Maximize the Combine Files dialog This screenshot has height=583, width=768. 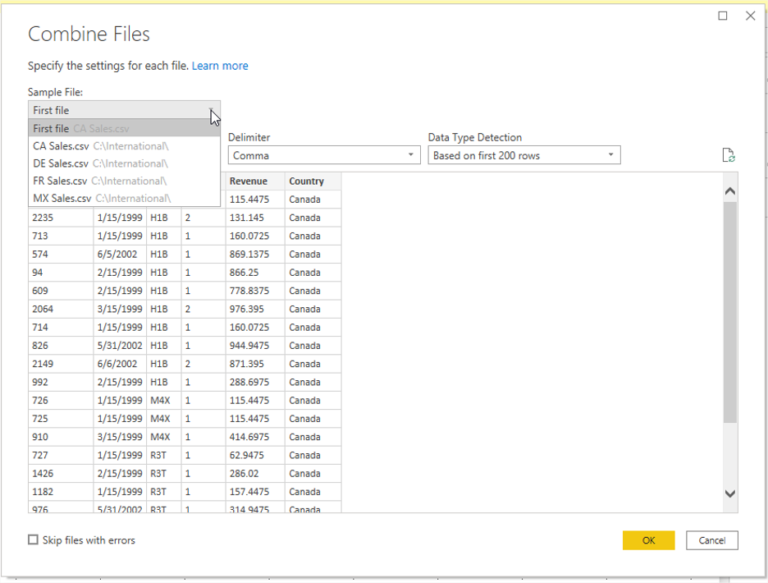point(723,16)
